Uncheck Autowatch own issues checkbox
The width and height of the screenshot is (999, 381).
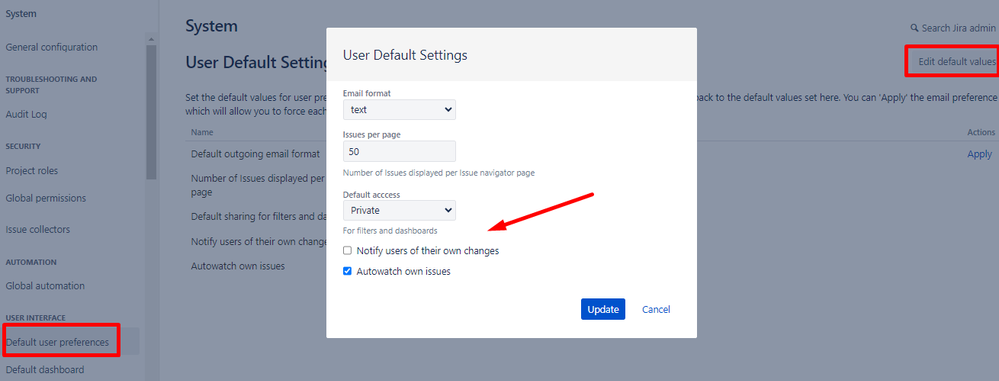tap(347, 271)
